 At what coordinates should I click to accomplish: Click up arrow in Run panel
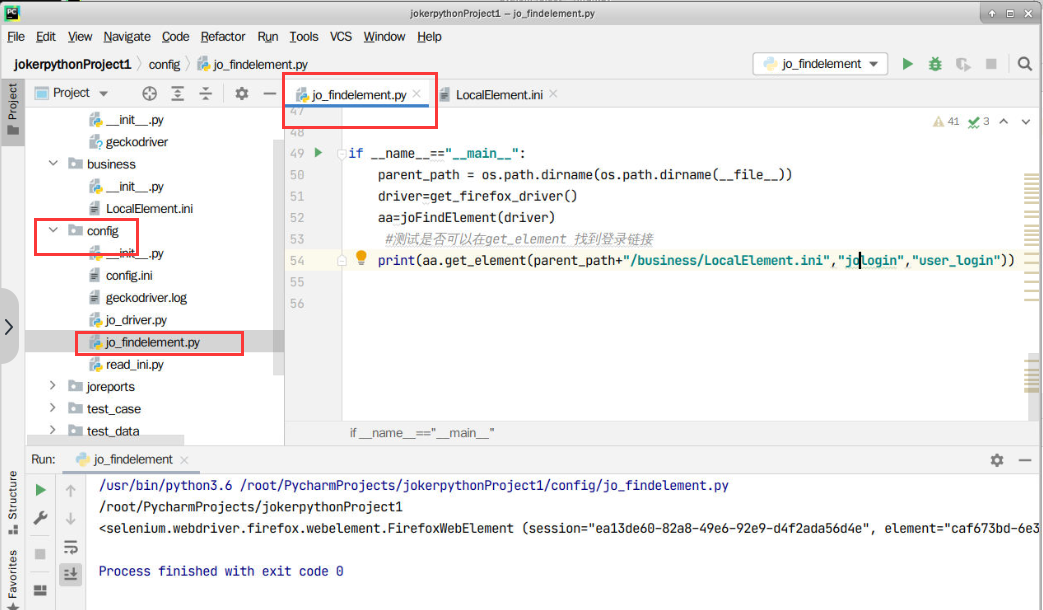coord(71,491)
